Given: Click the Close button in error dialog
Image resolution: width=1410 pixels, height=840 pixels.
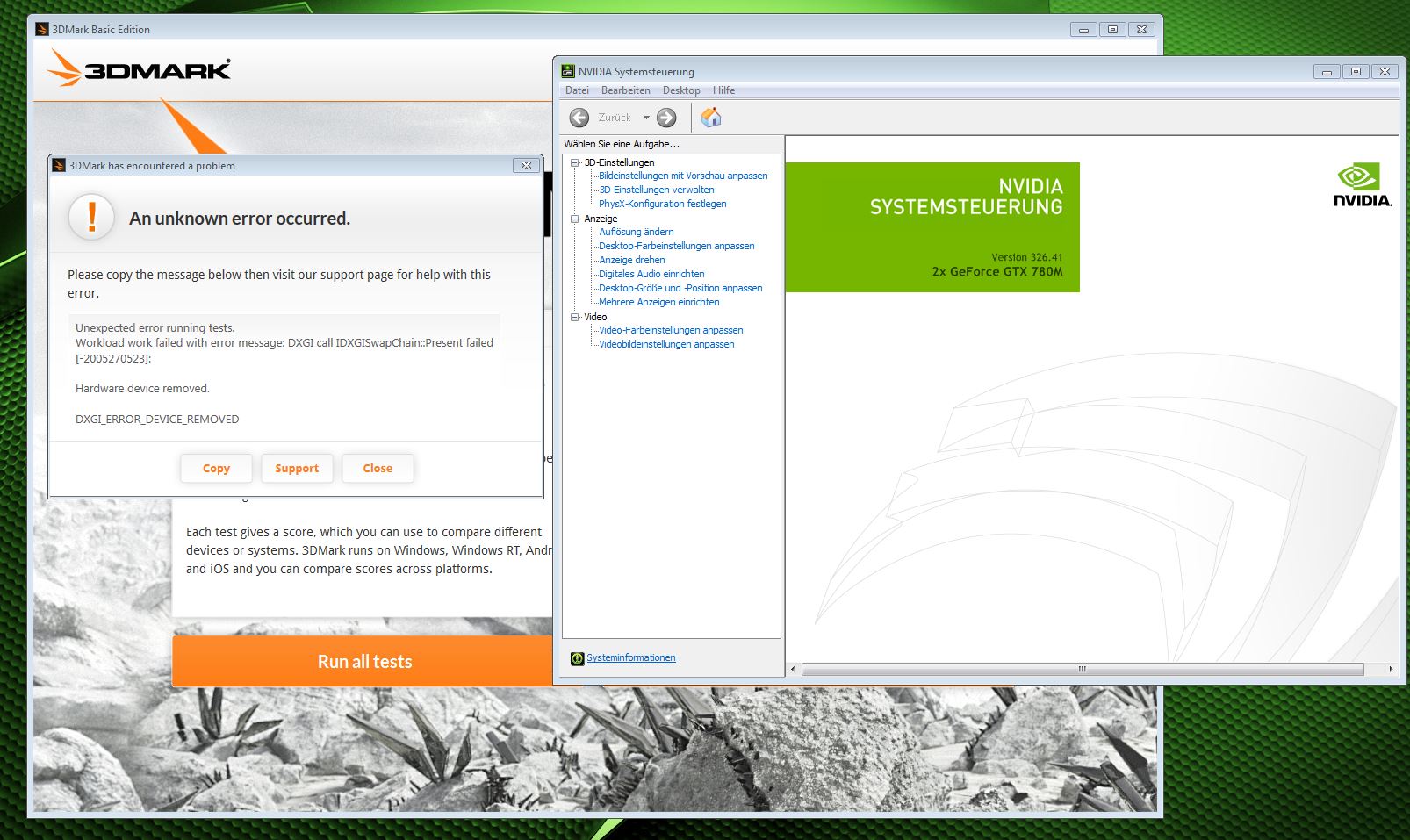Looking at the screenshot, I should click(378, 468).
